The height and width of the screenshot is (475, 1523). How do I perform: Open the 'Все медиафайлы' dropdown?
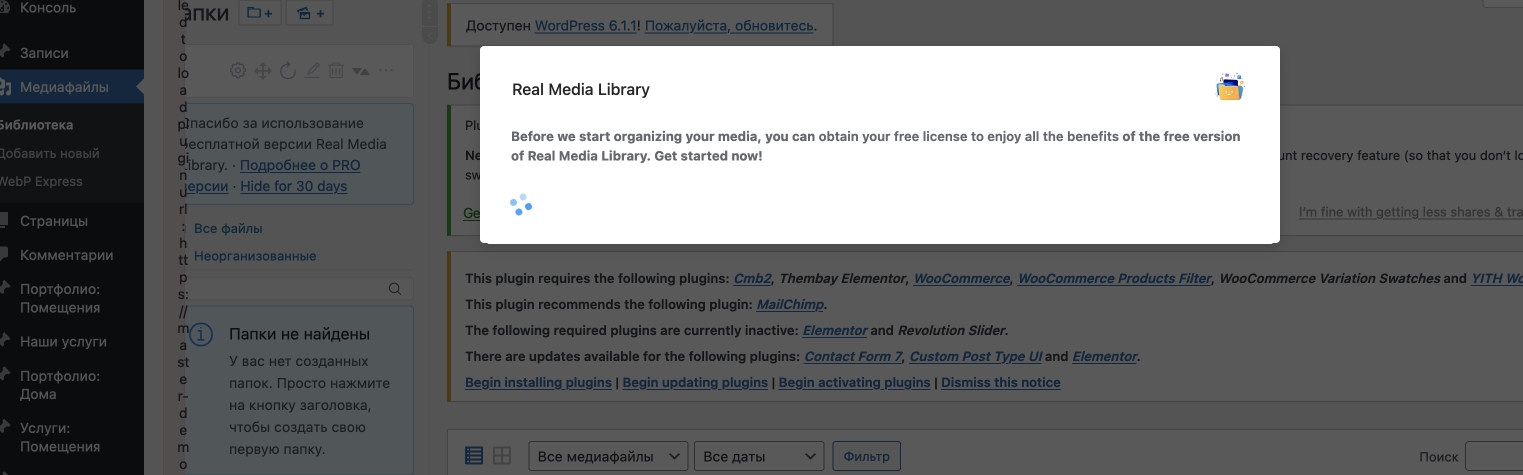tap(608, 456)
